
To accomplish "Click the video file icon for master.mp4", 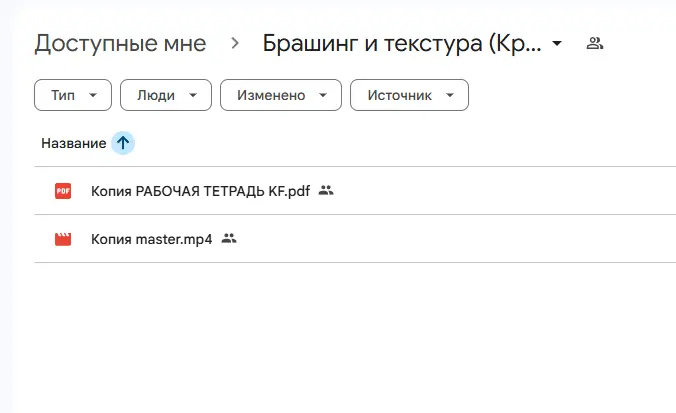I will [63, 239].
